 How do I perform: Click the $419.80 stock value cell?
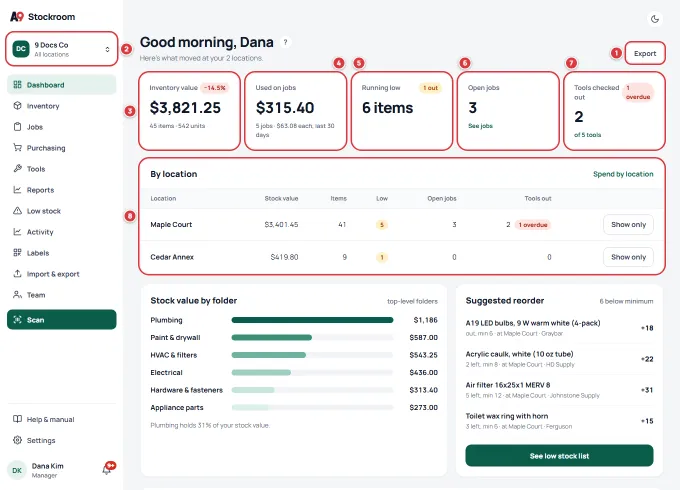(x=284, y=257)
